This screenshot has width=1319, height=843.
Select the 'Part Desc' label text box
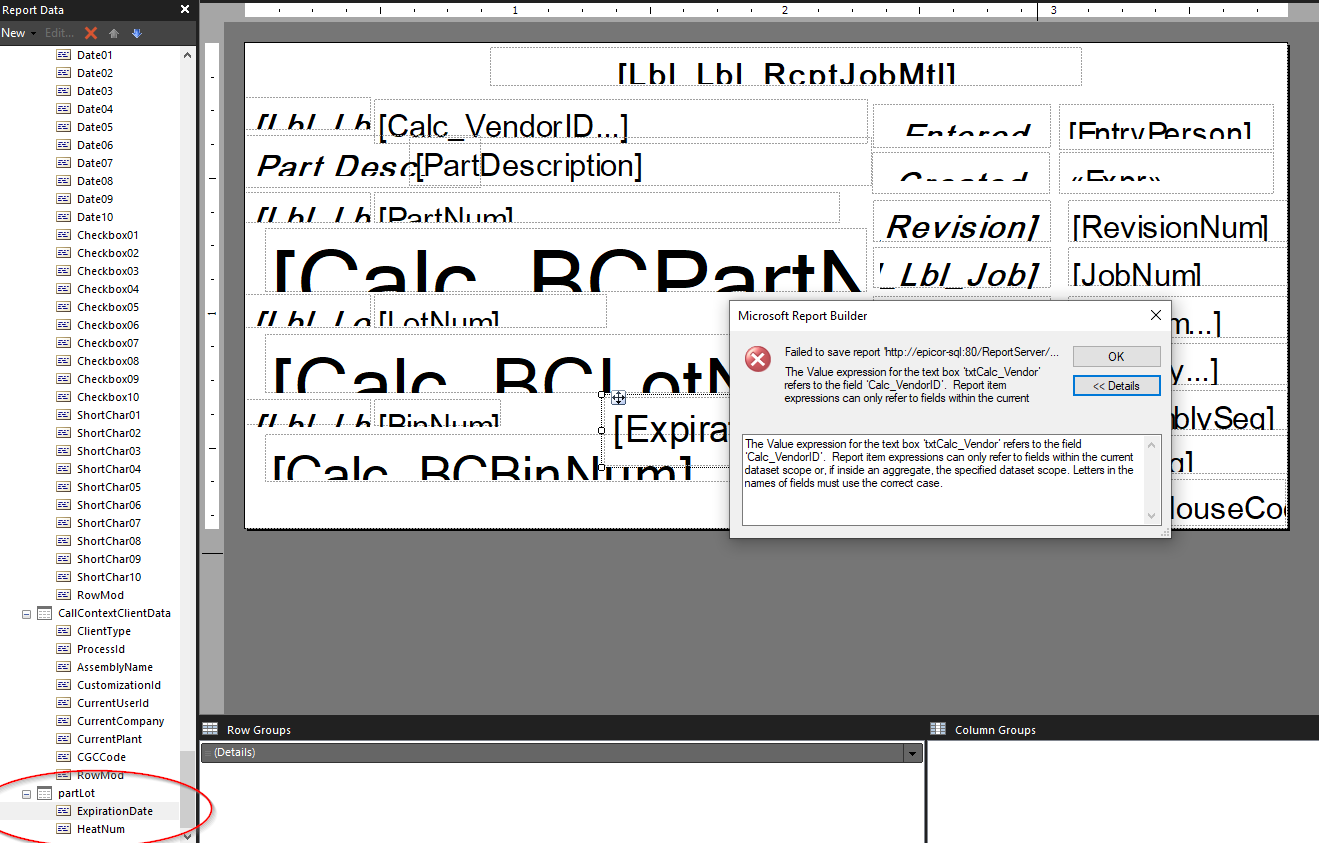pos(334,164)
